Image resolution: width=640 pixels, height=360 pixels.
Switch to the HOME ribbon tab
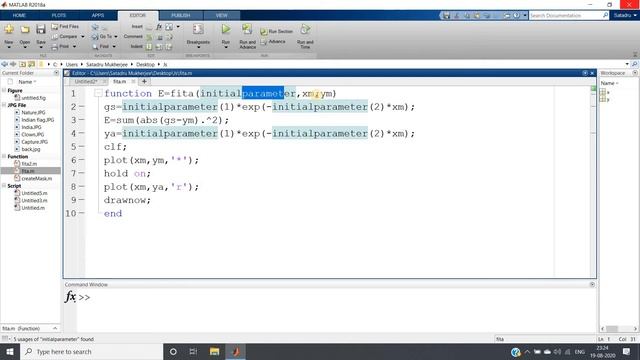19,16
